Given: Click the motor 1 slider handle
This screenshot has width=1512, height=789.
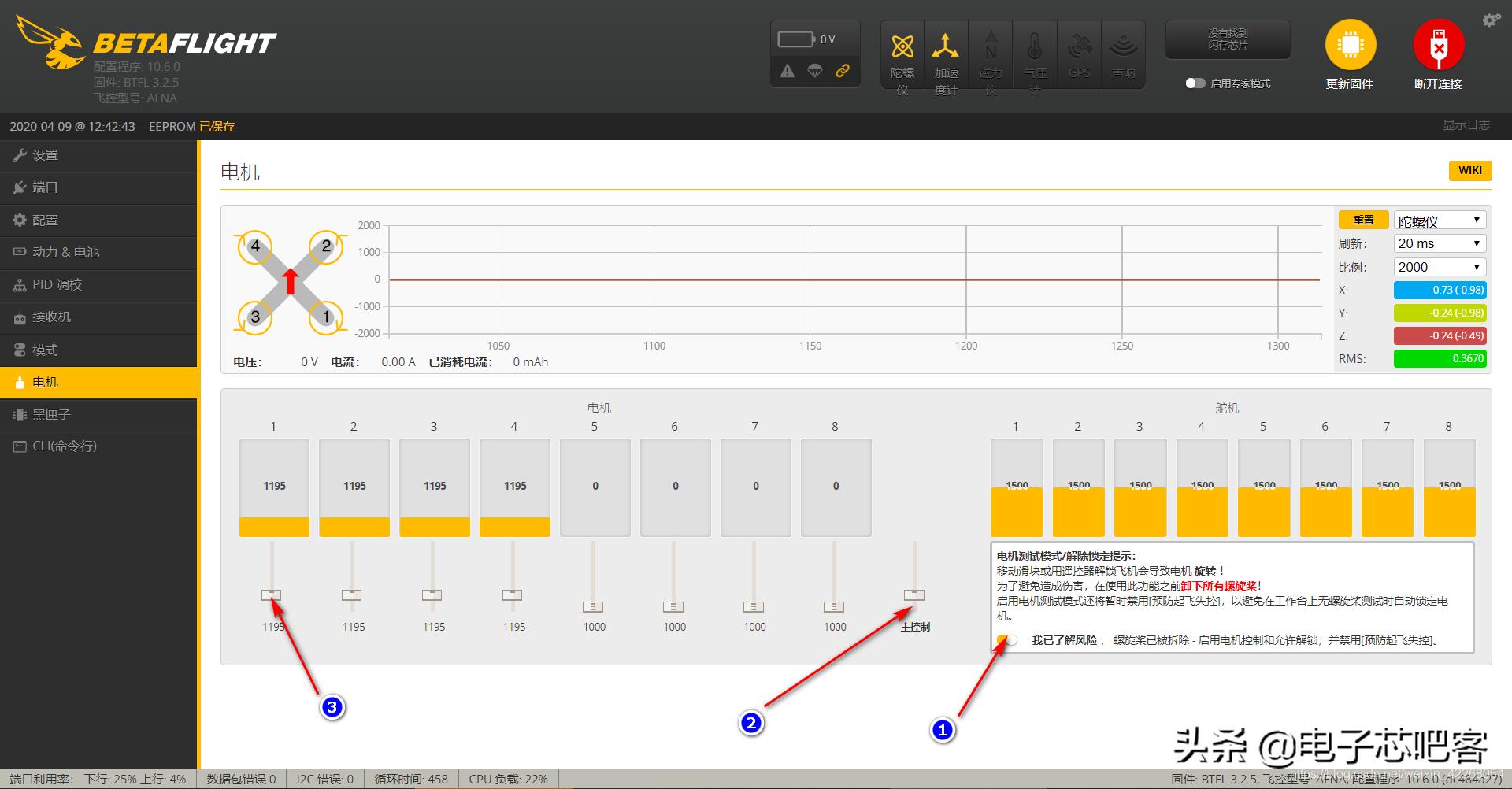Looking at the screenshot, I should [272, 595].
